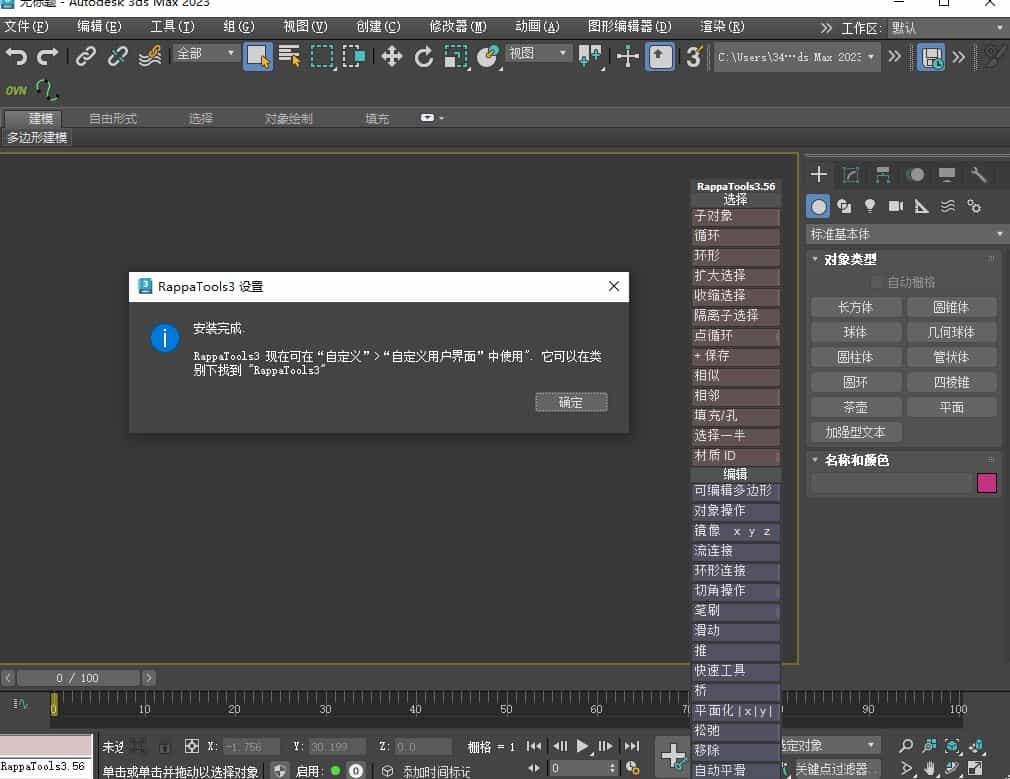Viewport: 1010px width, 779px height.
Task: Click the object name input field
Action: [891, 483]
